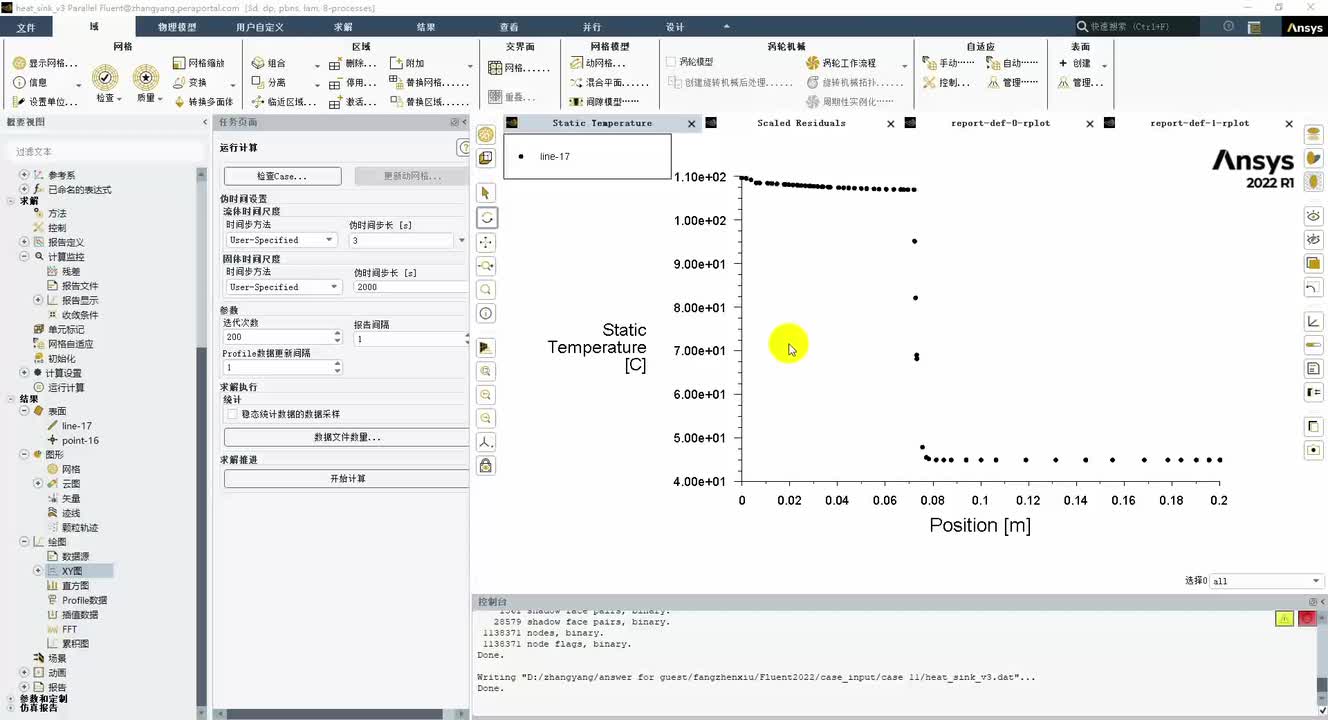Click 转换多面体 convert polyhedra icon
This screenshot has width=1328, height=720.
pyautogui.click(x=180, y=101)
